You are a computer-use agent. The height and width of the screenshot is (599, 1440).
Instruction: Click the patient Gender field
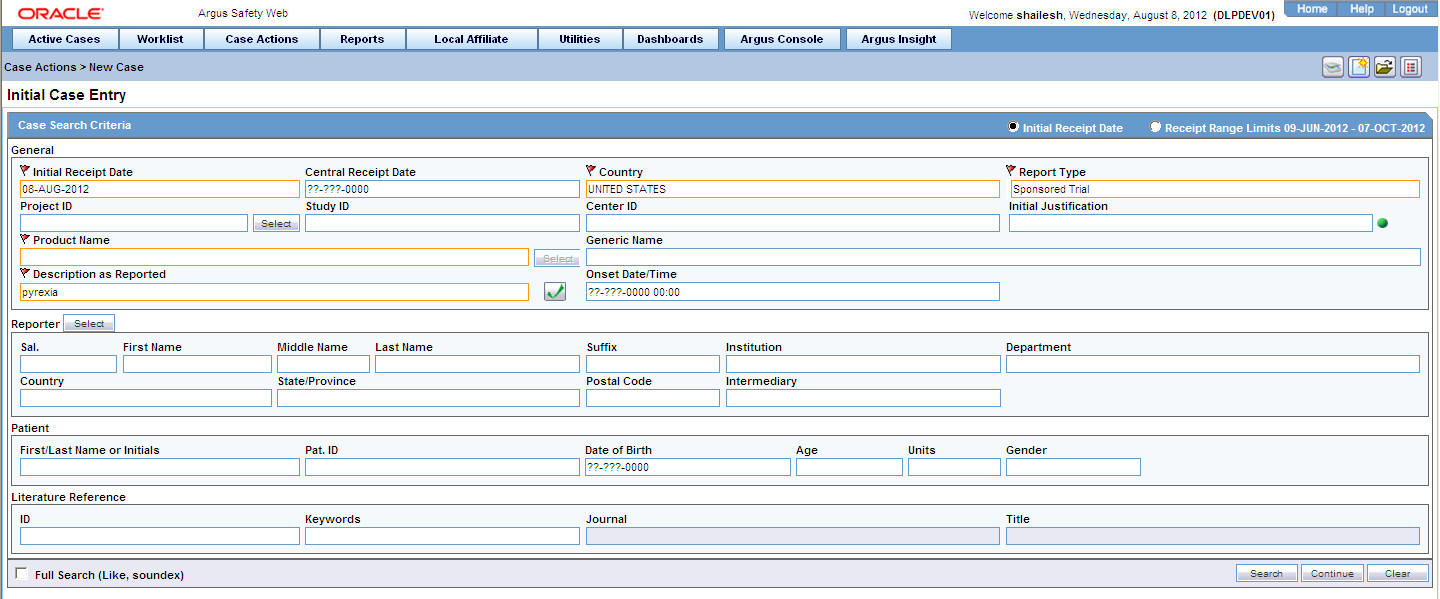click(x=1073, y=467)
